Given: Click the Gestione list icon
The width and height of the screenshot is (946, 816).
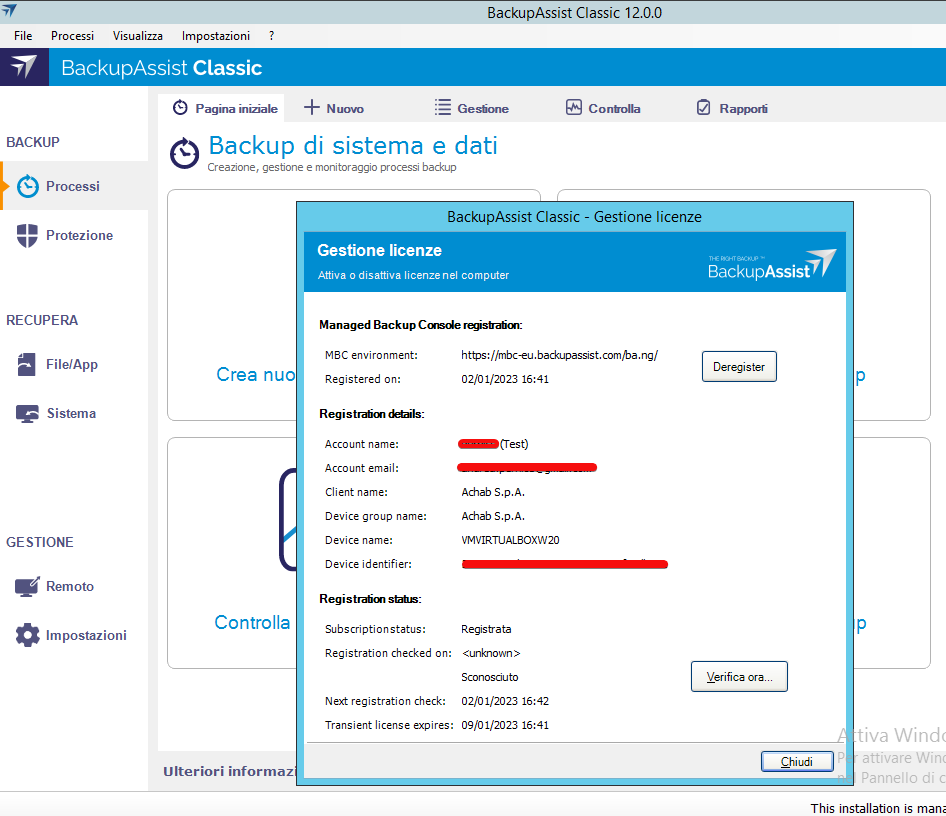Looking at the screenshot, I should 442,108.
